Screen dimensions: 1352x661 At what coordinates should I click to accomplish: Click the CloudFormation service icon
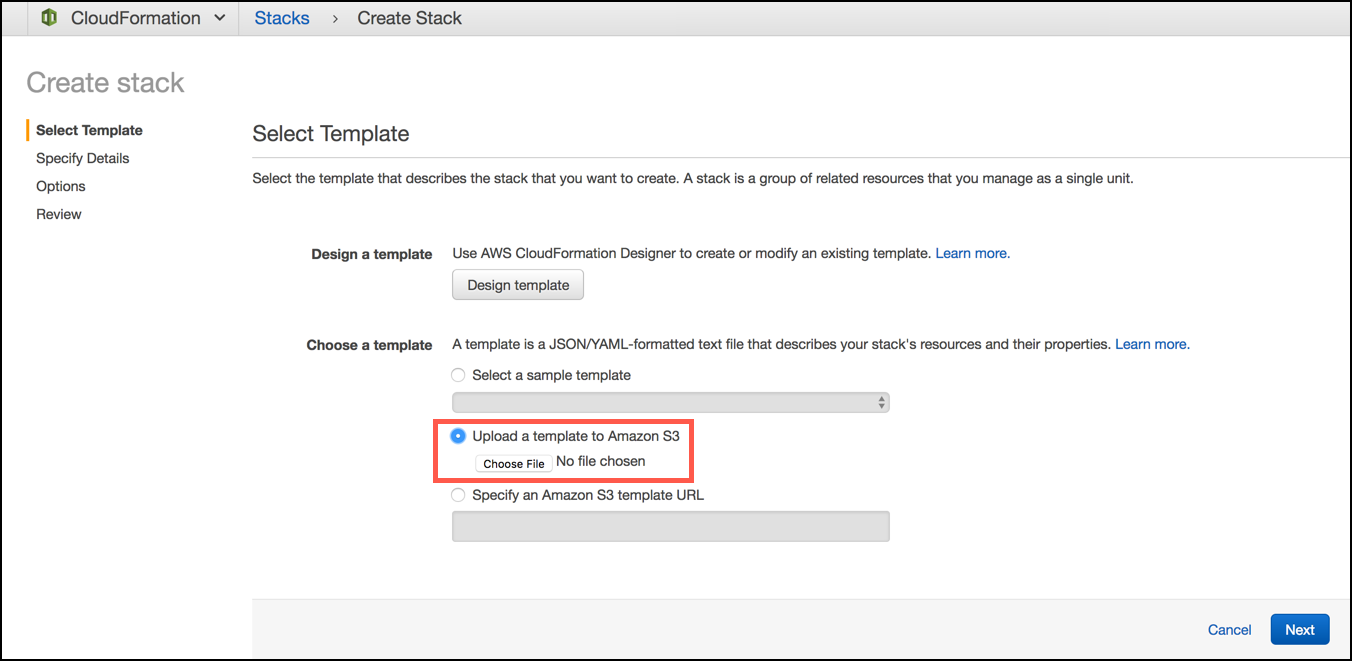tap(48, 17)
